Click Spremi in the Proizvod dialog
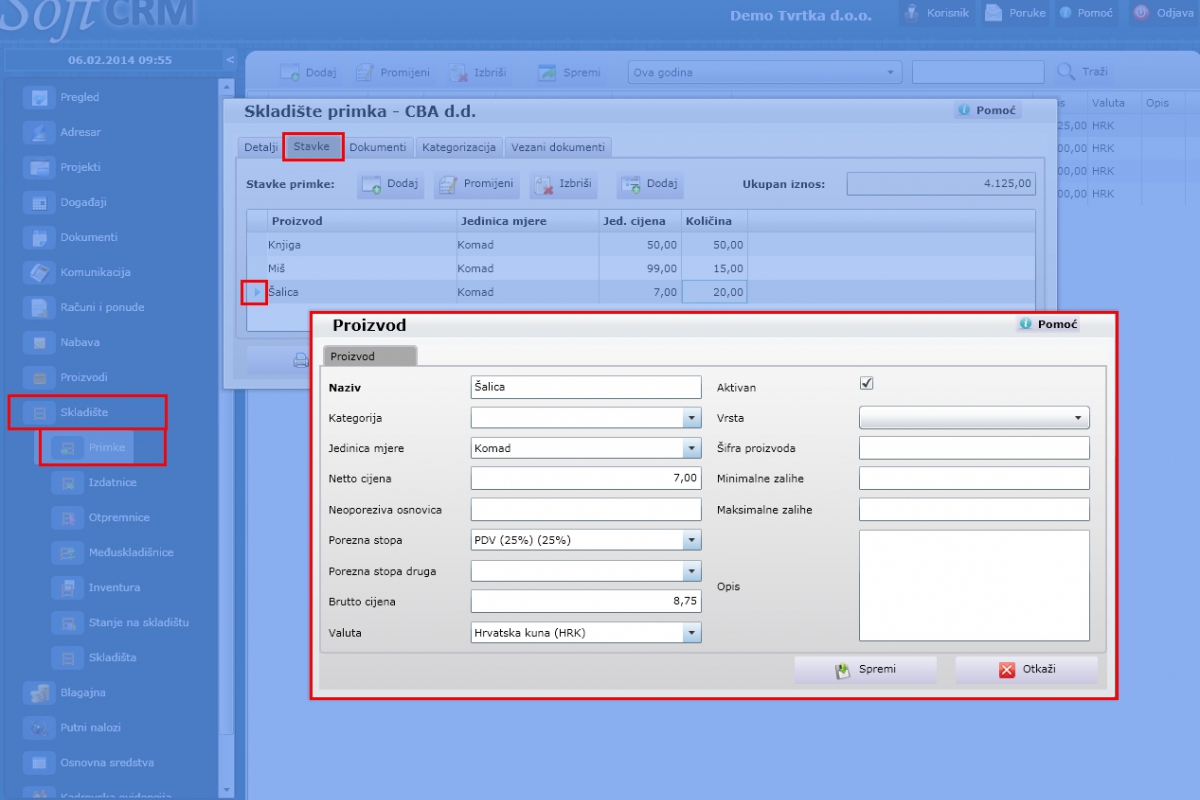This screenshot has height=800, width=1200. point(866,670)
